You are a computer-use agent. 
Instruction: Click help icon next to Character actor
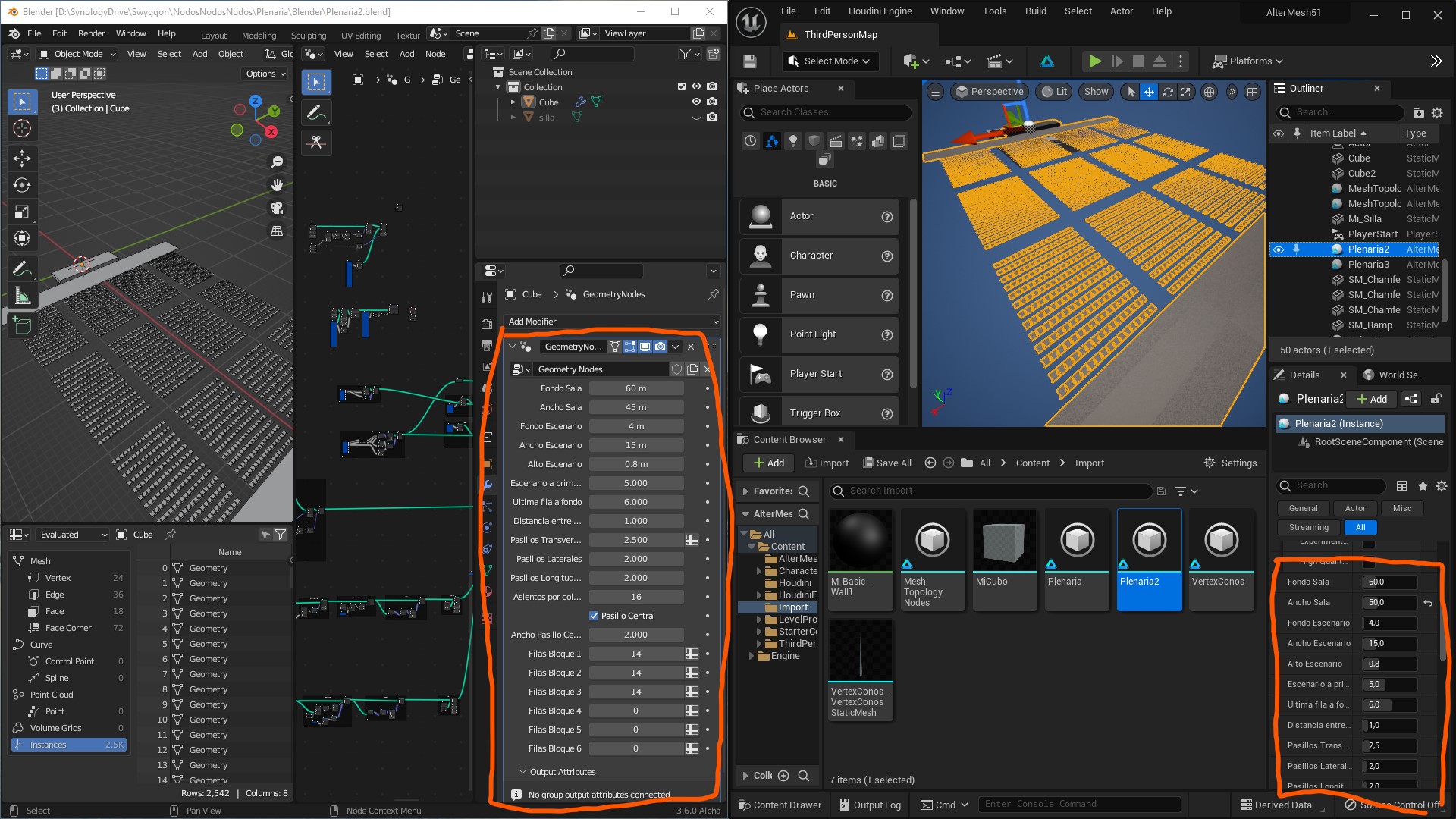coord(886,256)
